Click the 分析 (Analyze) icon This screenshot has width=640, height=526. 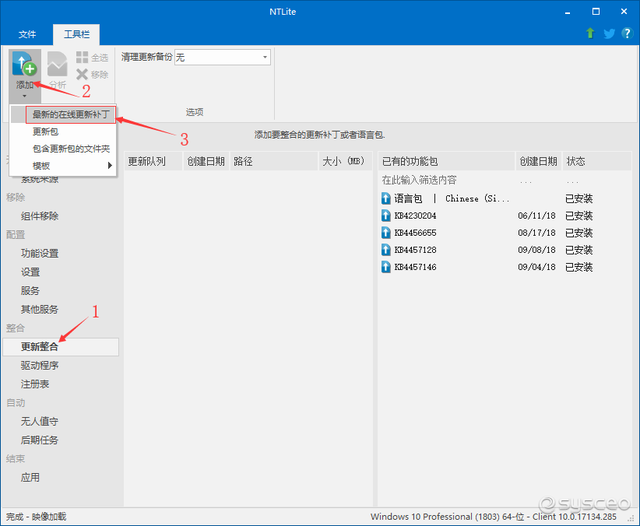click(x=57, y=64)
